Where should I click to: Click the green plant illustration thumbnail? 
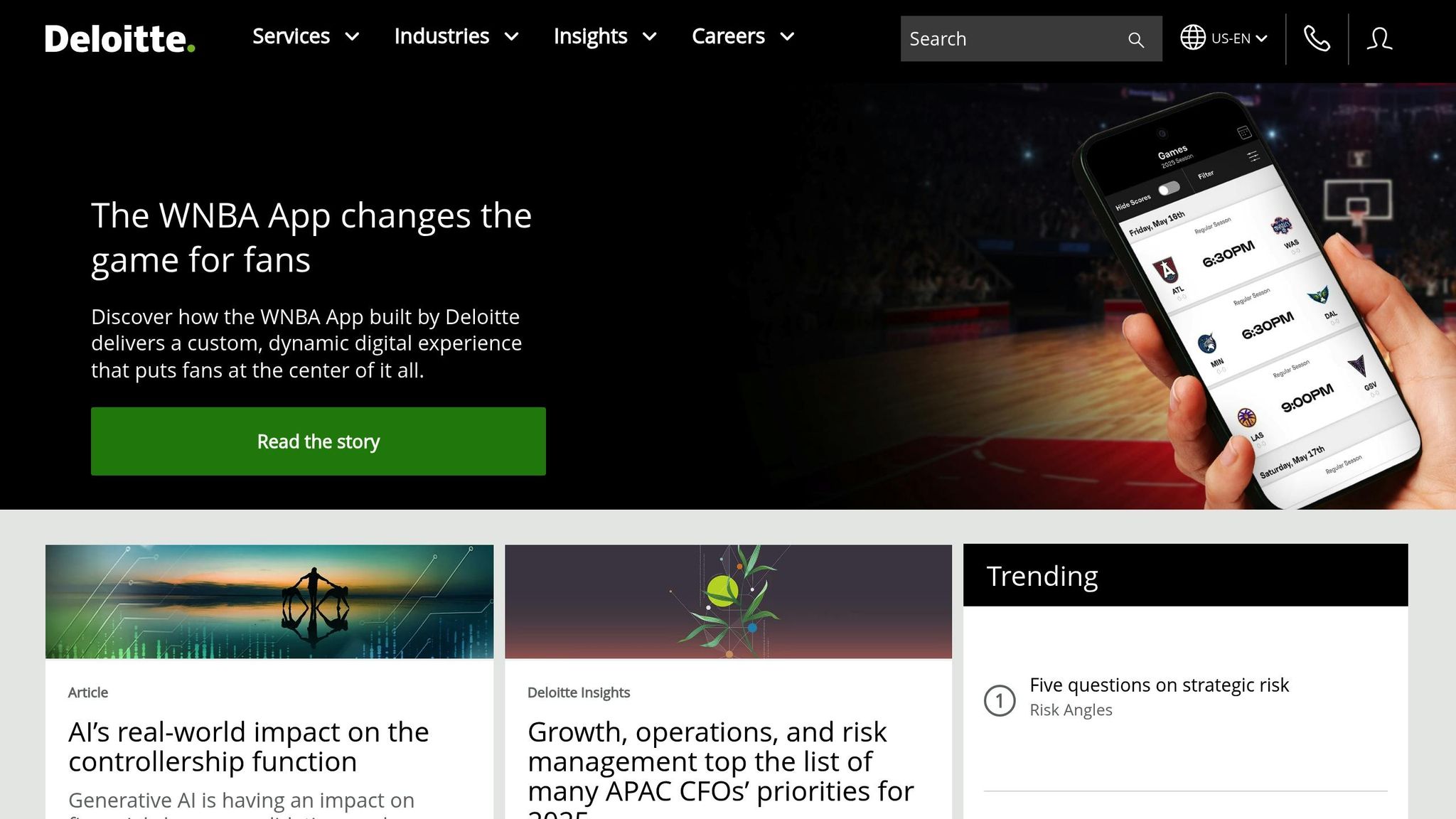(728, 601)
